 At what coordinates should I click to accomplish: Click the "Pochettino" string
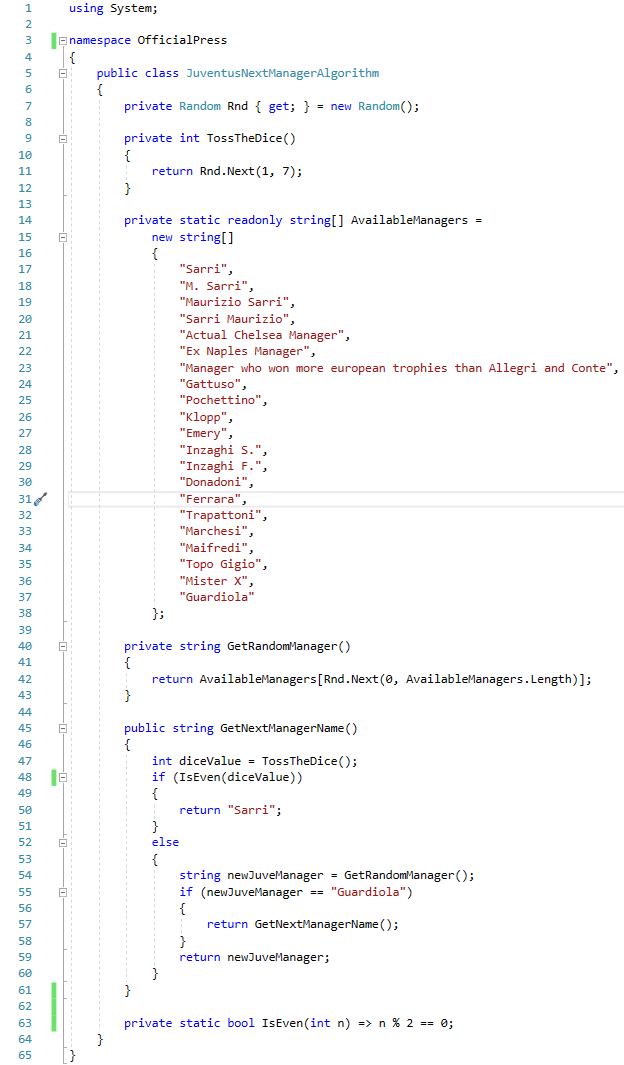pyautogui.click(x=220, y=401)
